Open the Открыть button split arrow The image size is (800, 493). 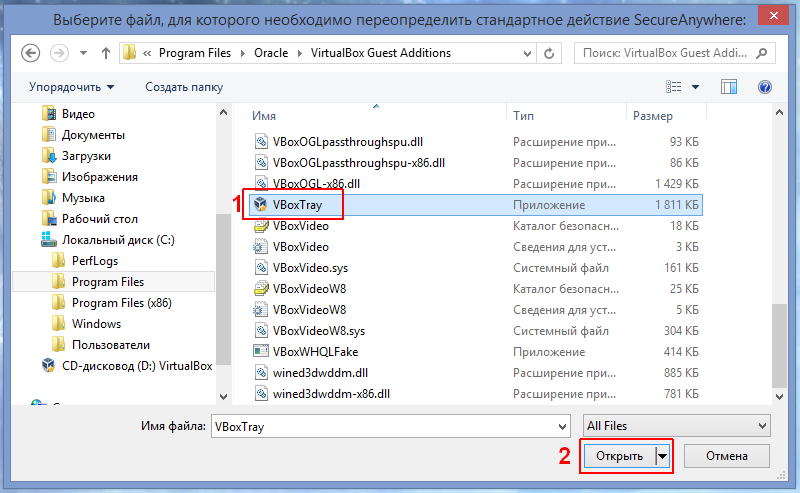662,456
